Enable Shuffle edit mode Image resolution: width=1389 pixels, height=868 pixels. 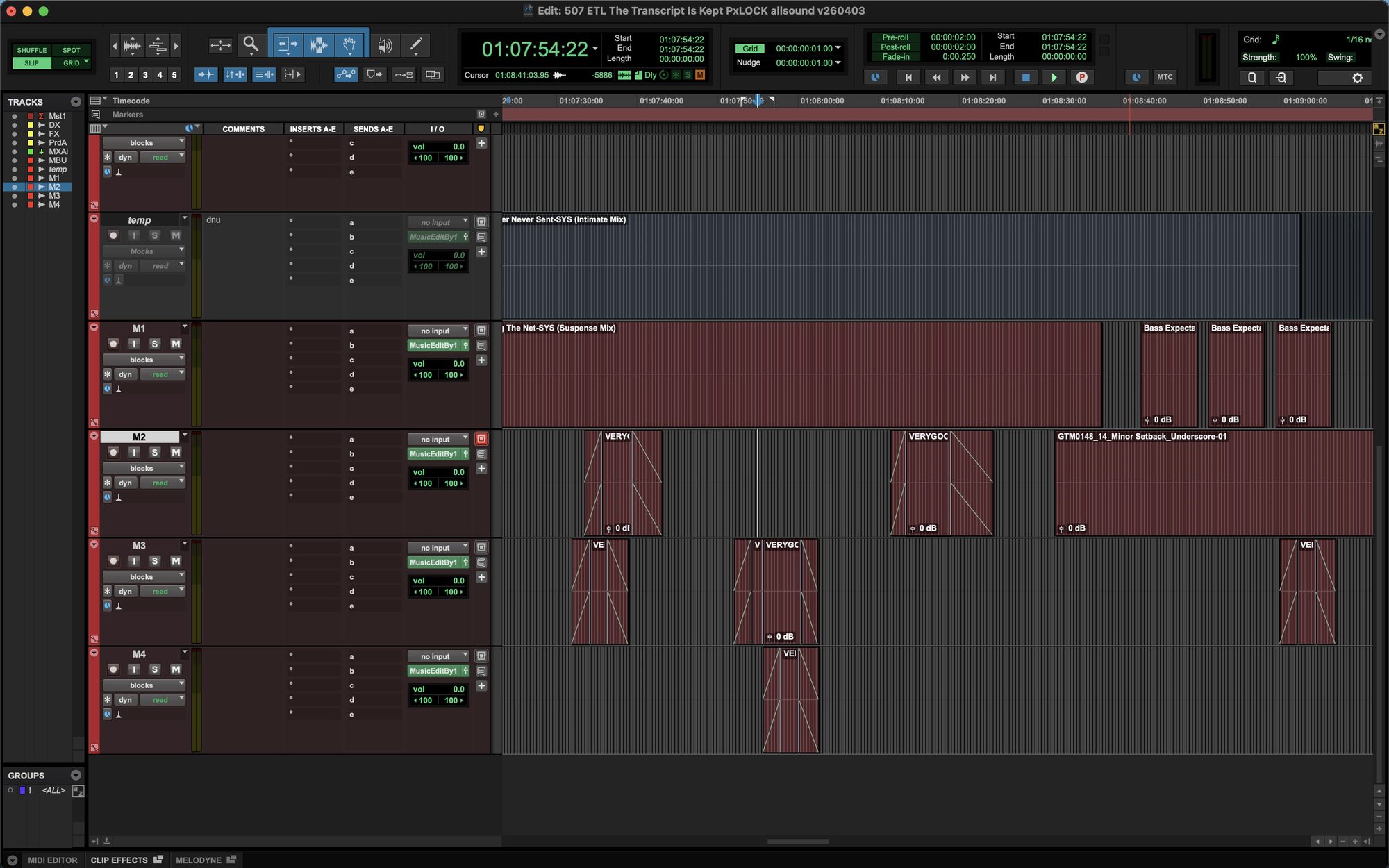(32, 50)
